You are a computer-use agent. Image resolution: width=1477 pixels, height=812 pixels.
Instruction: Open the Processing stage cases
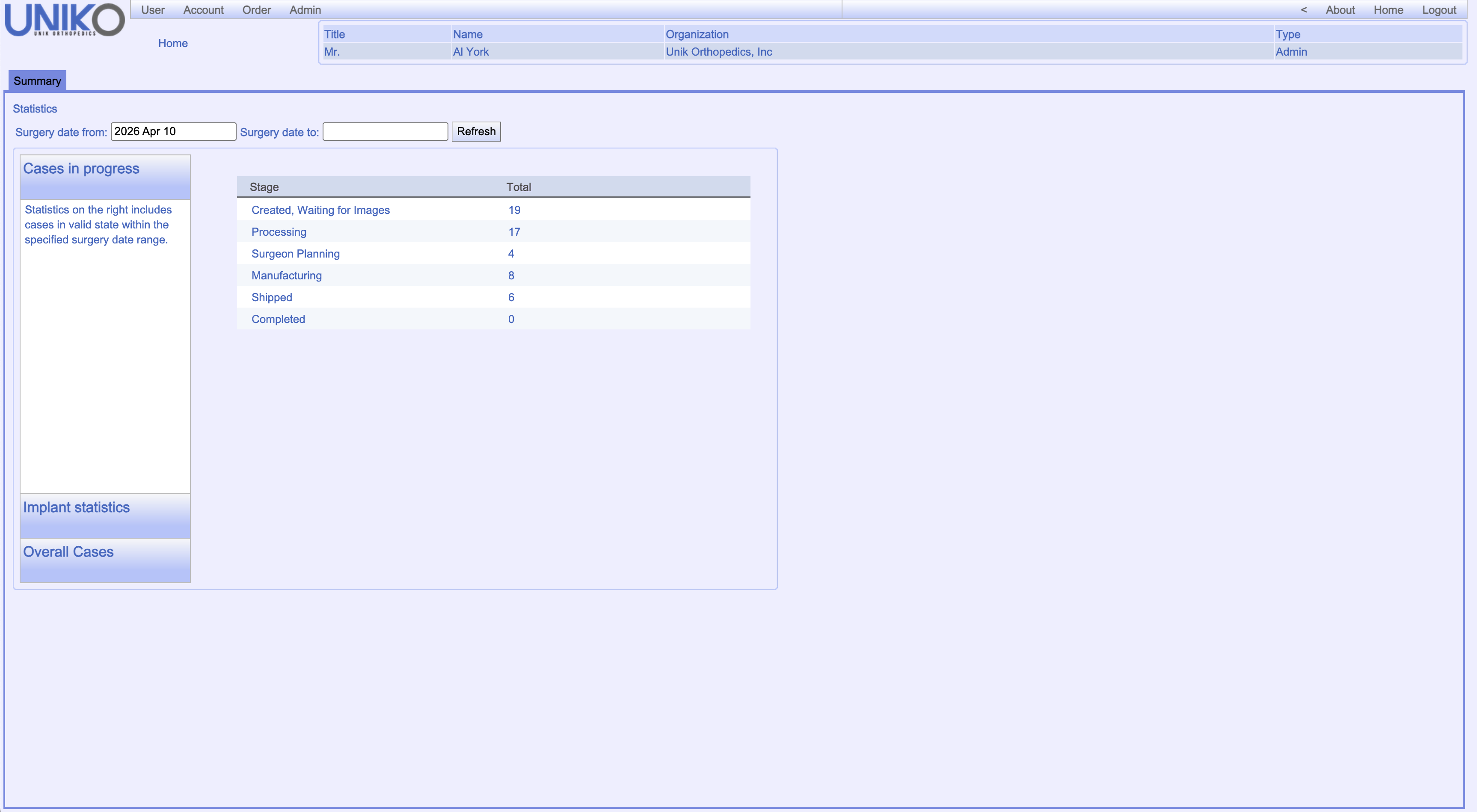point(279,232)
